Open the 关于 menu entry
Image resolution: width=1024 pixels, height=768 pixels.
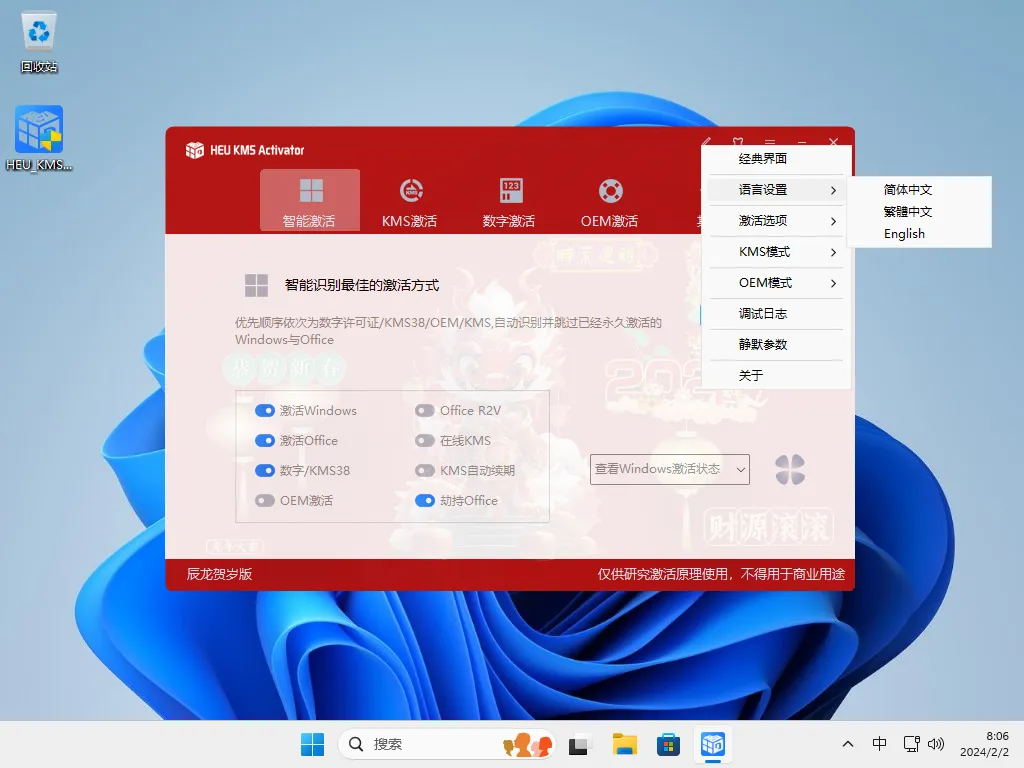pyautogui.click(x=776, y=376)
